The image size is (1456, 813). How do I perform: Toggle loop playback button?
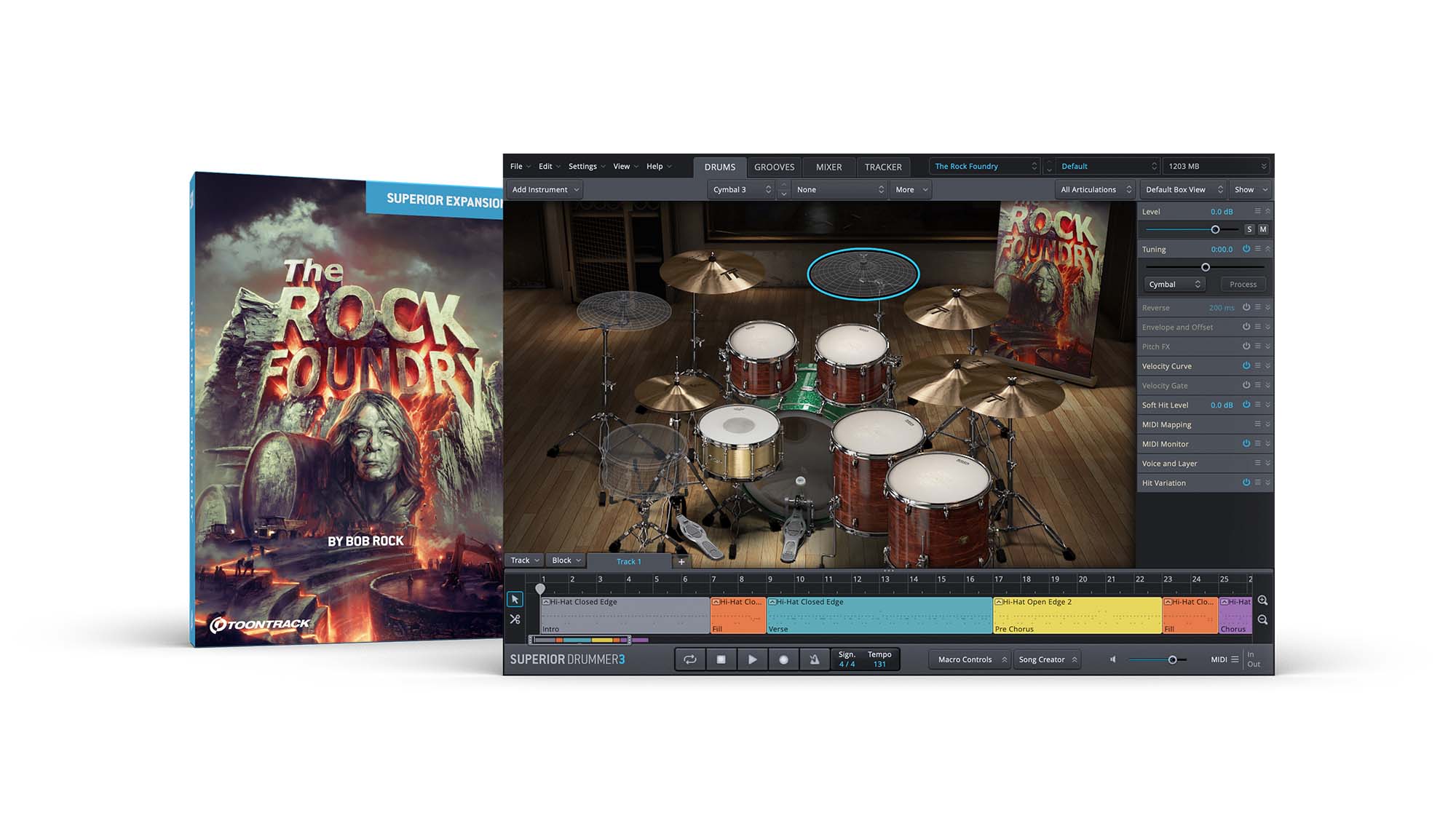pos(689,659)
